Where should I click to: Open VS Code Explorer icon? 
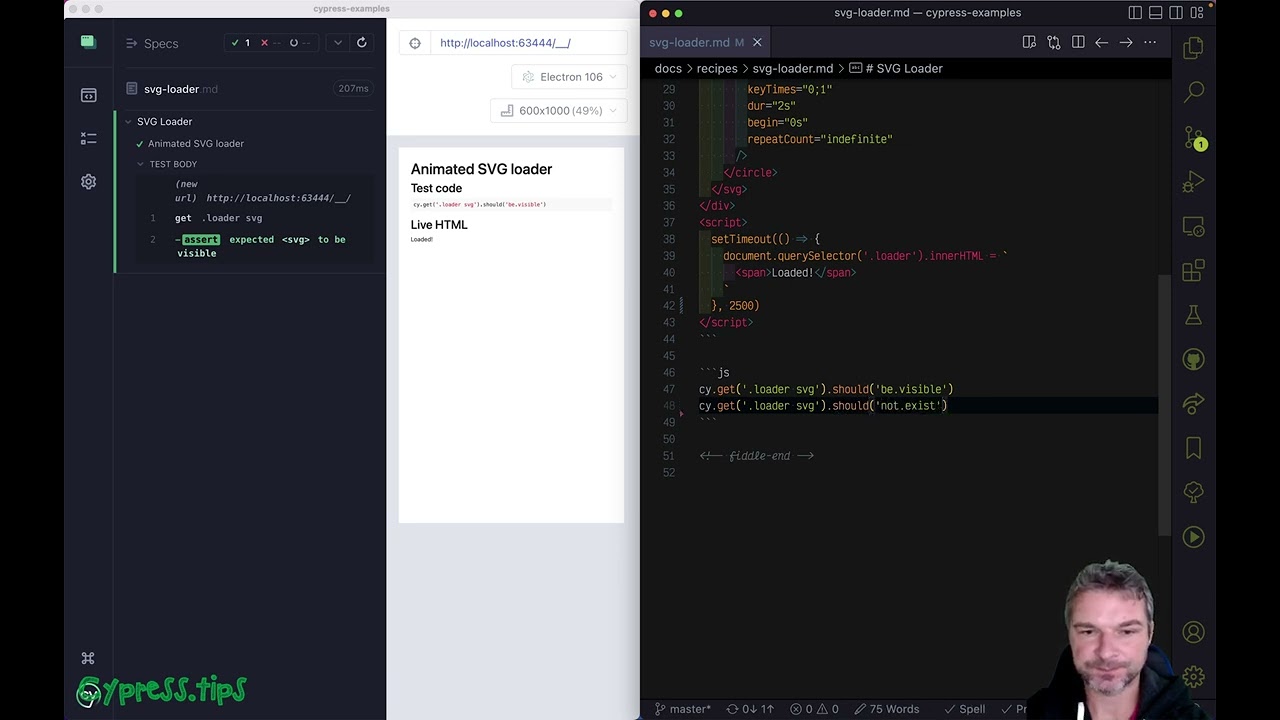(1193, 47)
